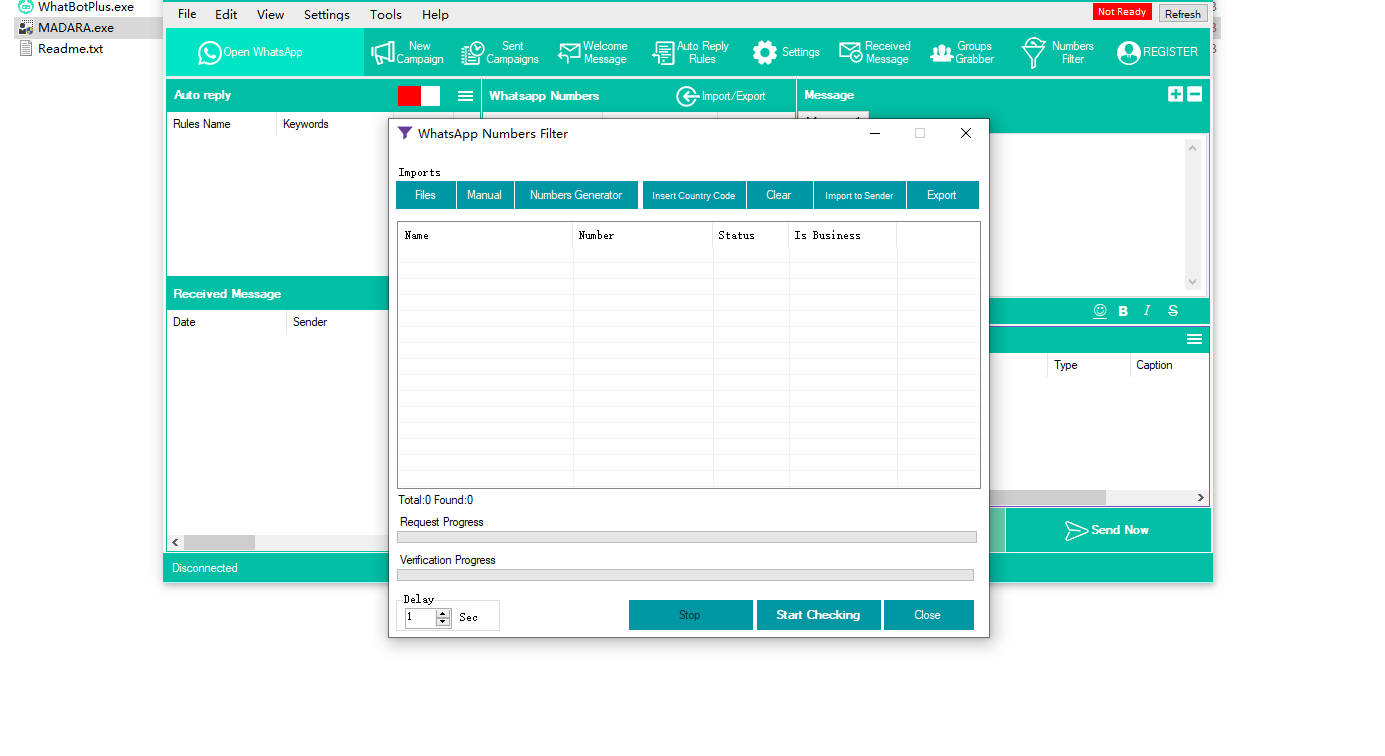The width and height of the screenshot is (1385, 756).
Task: Apply strikethrough with the S icon
Action: (1173, 311)
